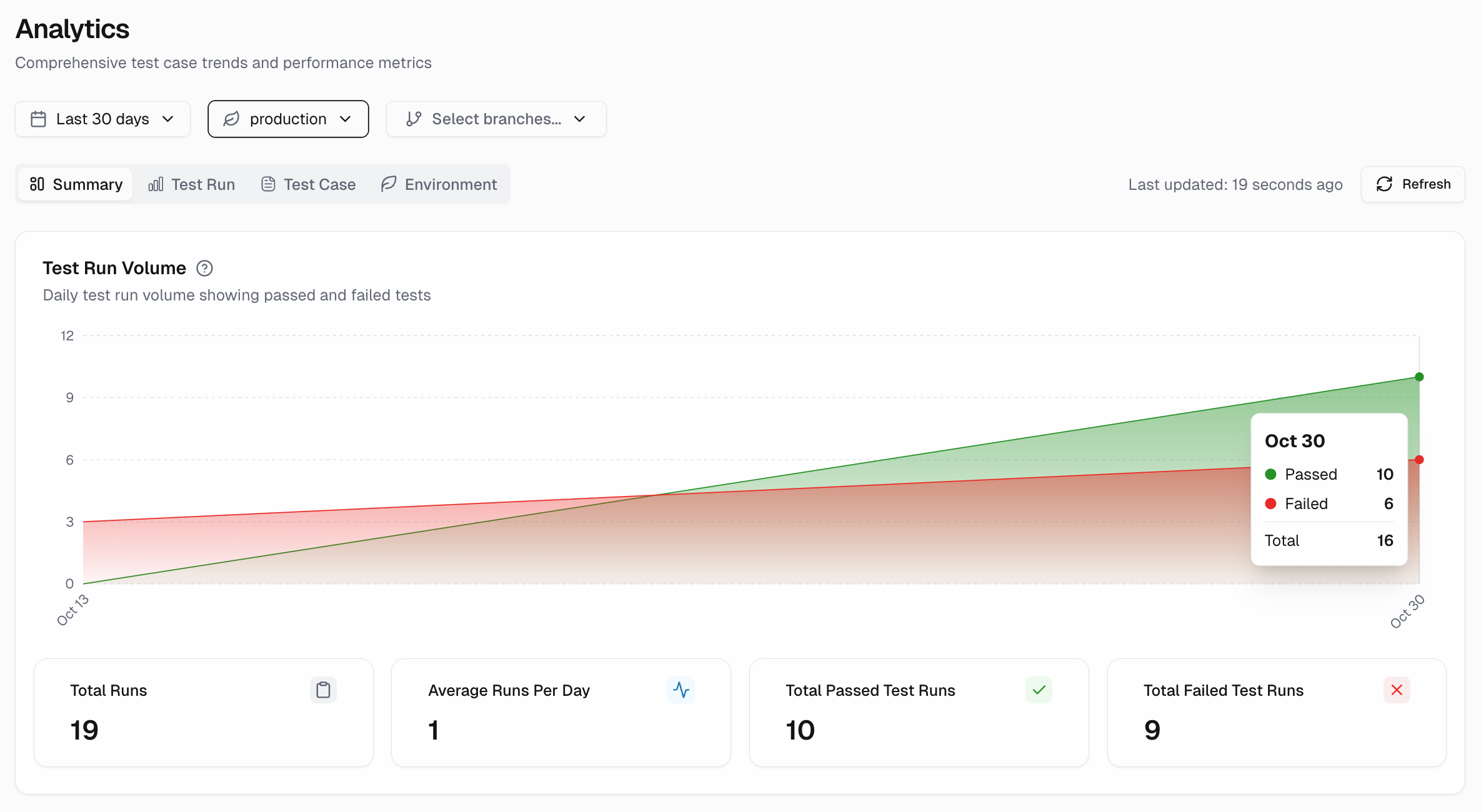Select the Summary tab
Image resolution: width=1481 pixels, height=812 pixels.
76,184
